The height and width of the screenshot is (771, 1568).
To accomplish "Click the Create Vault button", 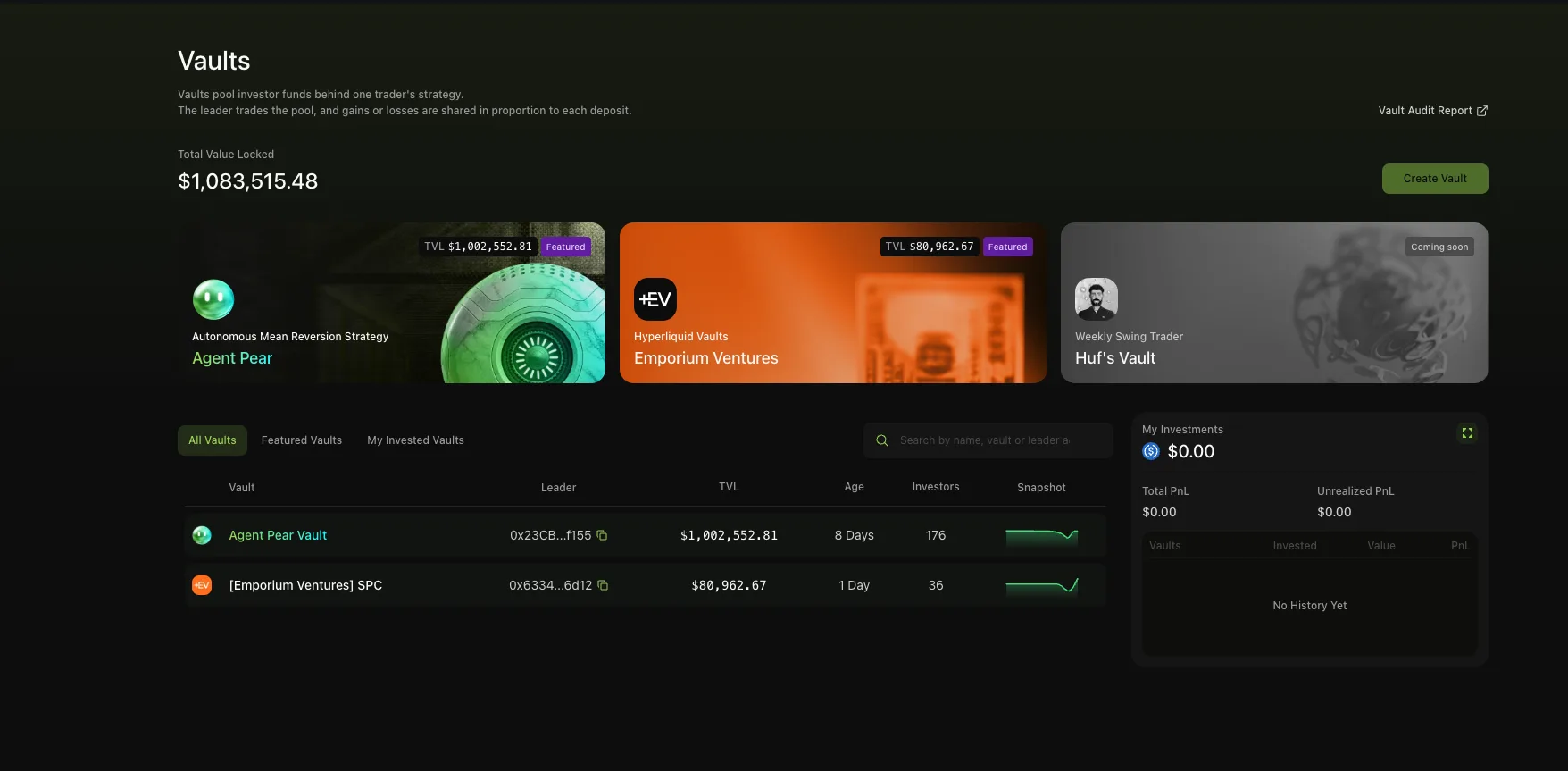I will tap(1435, 179).
